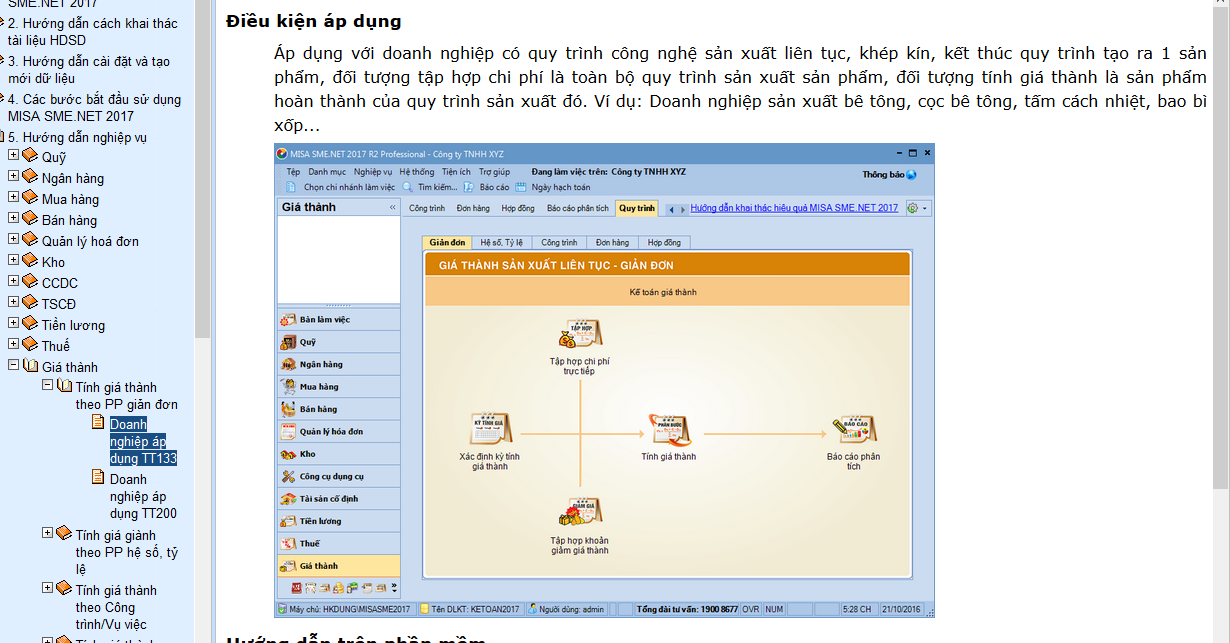Open the Xác định kỳ tính giá thành icon

(490, 428)
